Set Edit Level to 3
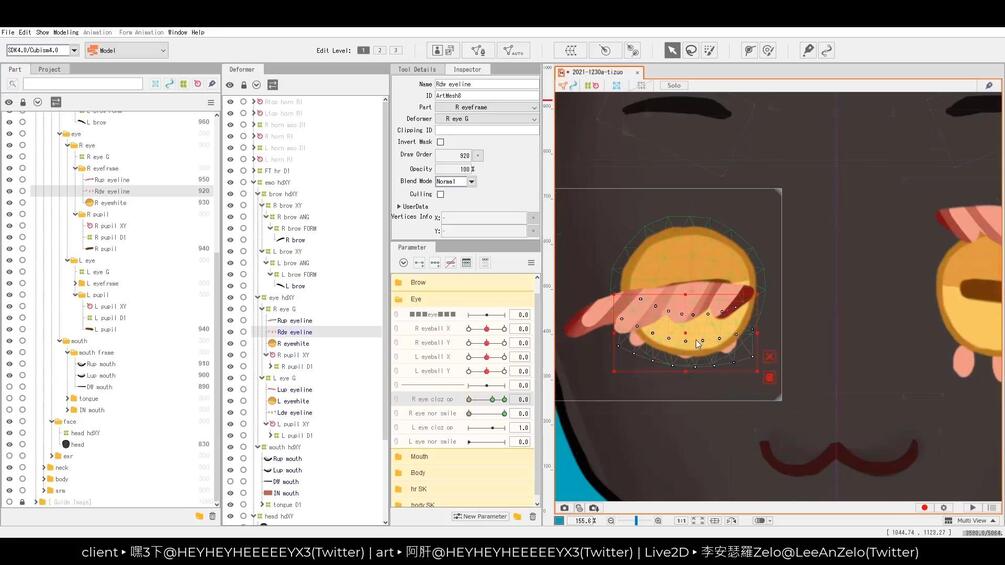The height and width of the screenshot is (565, 1005). pos(396,50)
